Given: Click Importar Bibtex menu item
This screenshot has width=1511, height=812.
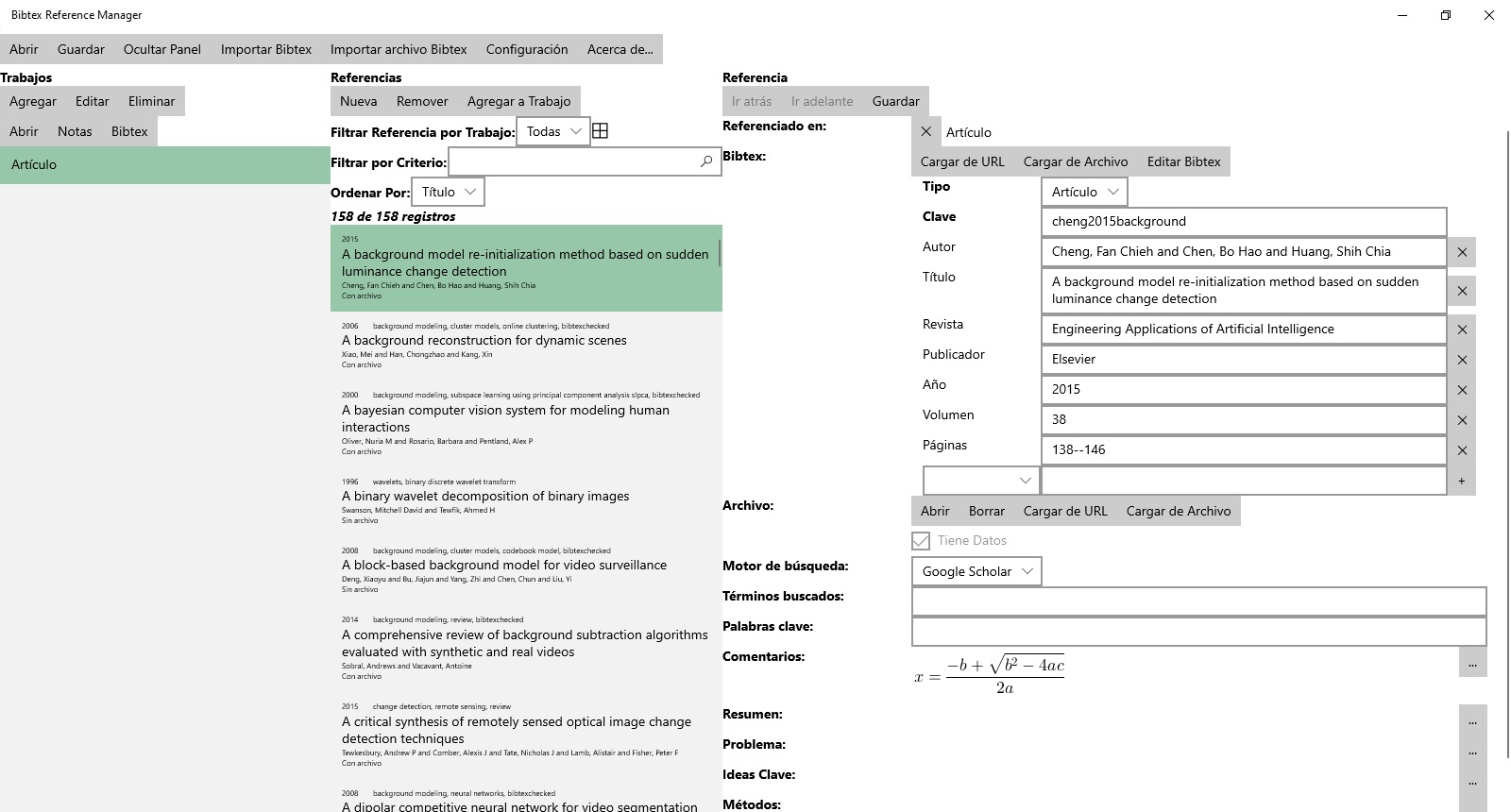Looking at the screenshot, I should pyautogui.click(x=266, y=49).
